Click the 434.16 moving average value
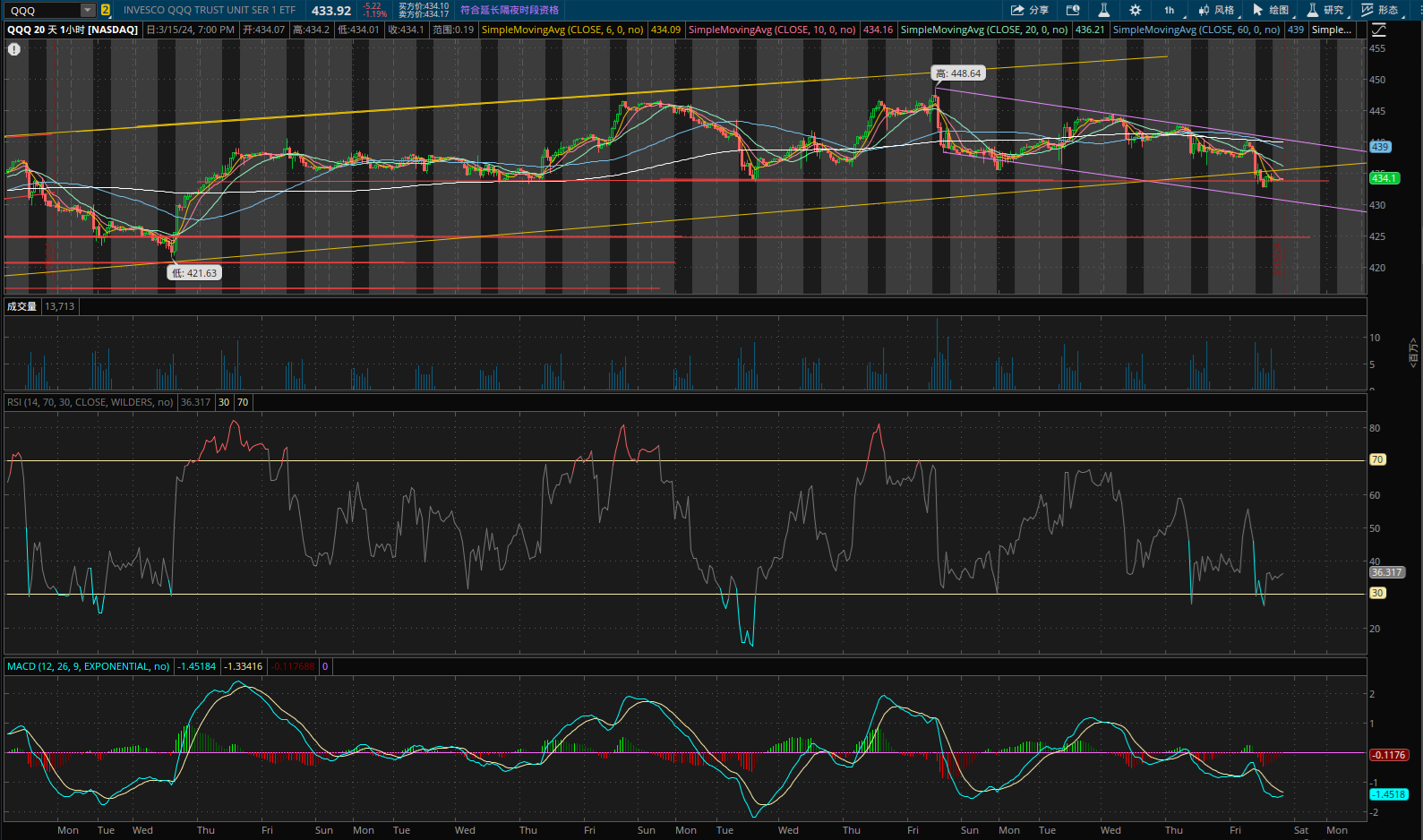The height and width of the screenshot is (840, 1423). click(878, 30)
